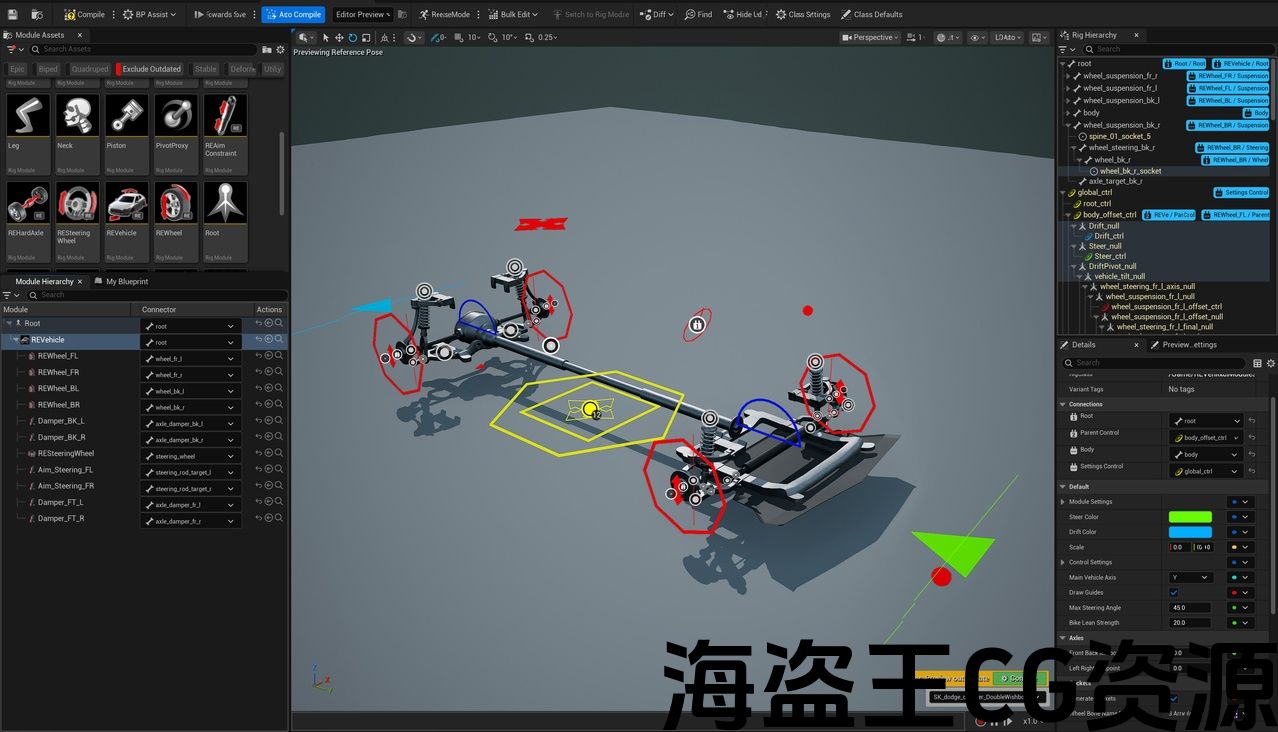The height and width of the screenshot is (732, 1278).
Task: Click the Find toolbar icon
Action: tap(698, 14)
